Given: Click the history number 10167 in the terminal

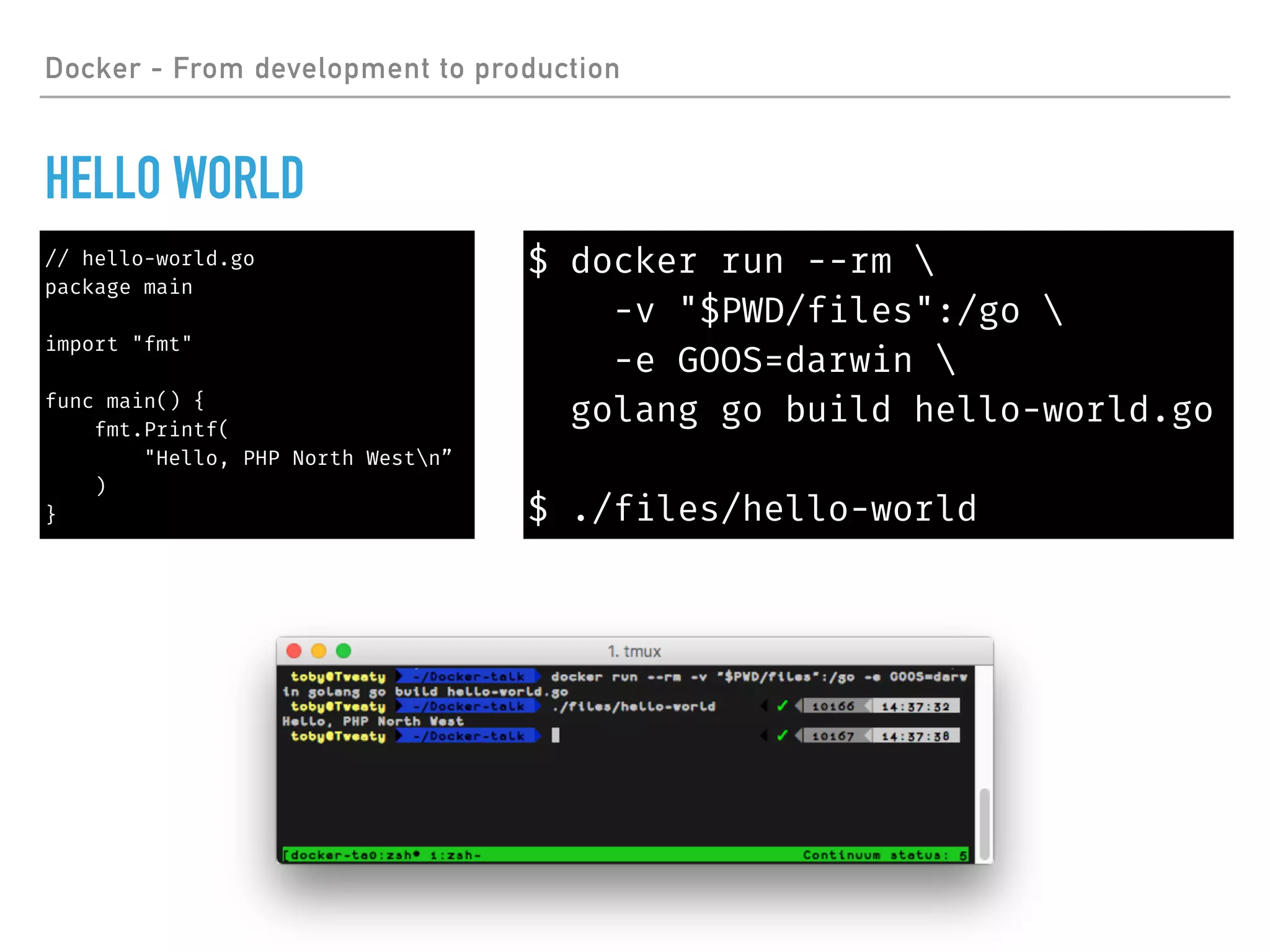Looking at the screenshot, I should [833, 736].
